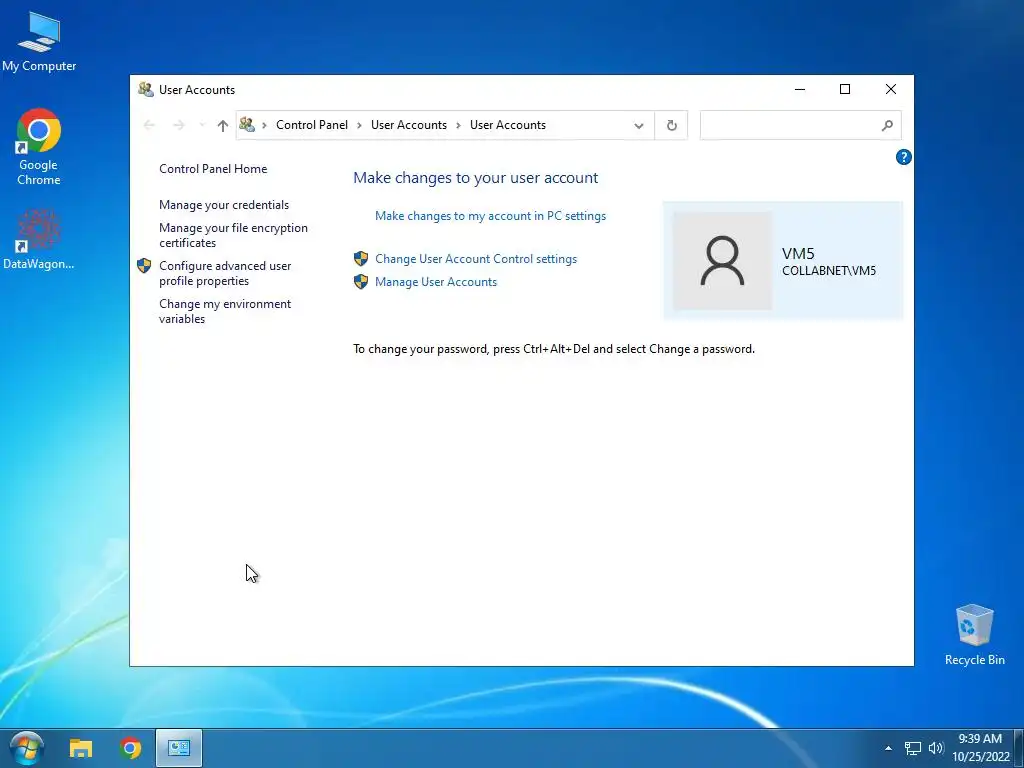Select My Computer desktop icon
This screenshot has width=1024, height=768.
[39, 41]
